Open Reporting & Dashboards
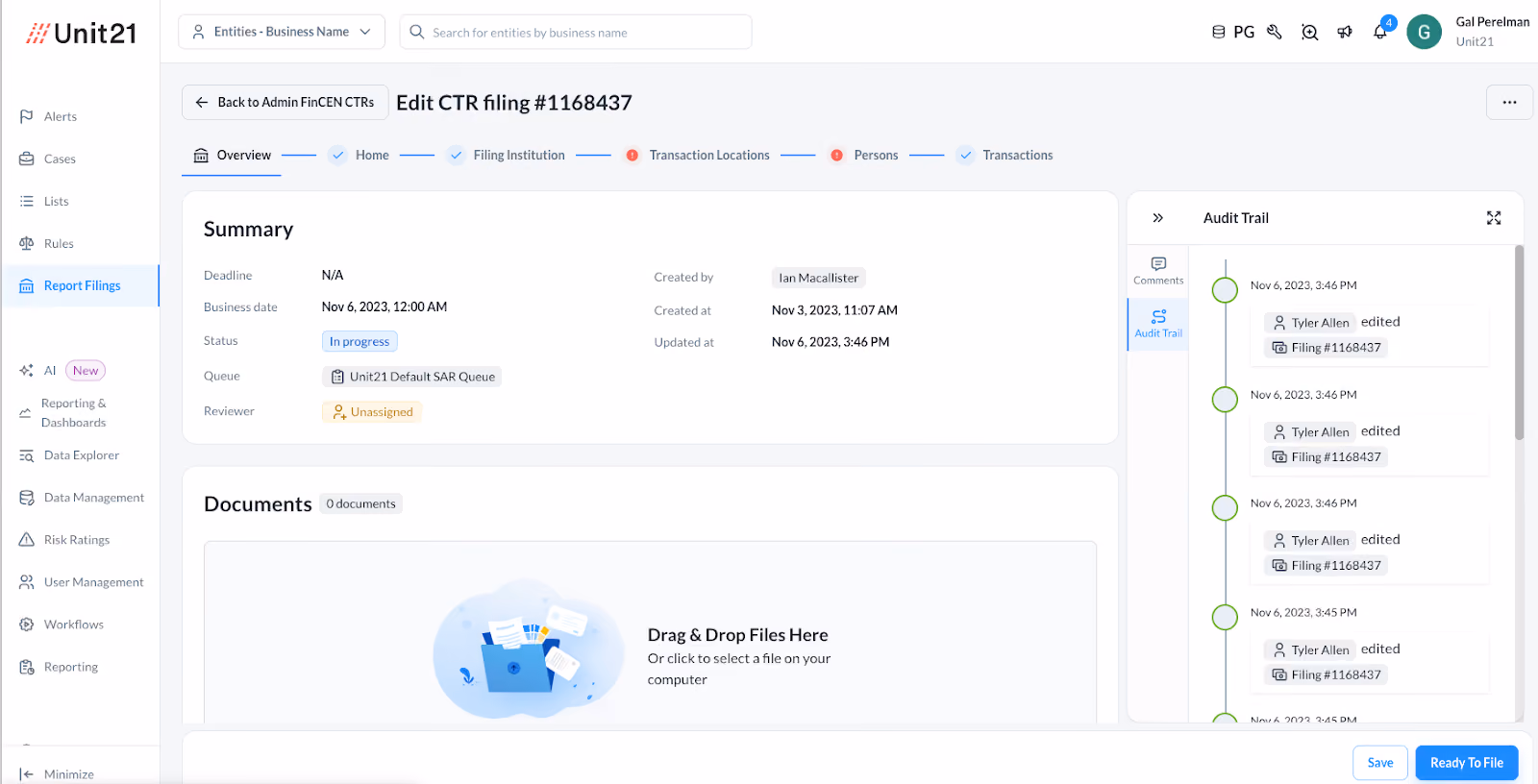Screen dimensions: 1538x784 (x=73, y=413)
